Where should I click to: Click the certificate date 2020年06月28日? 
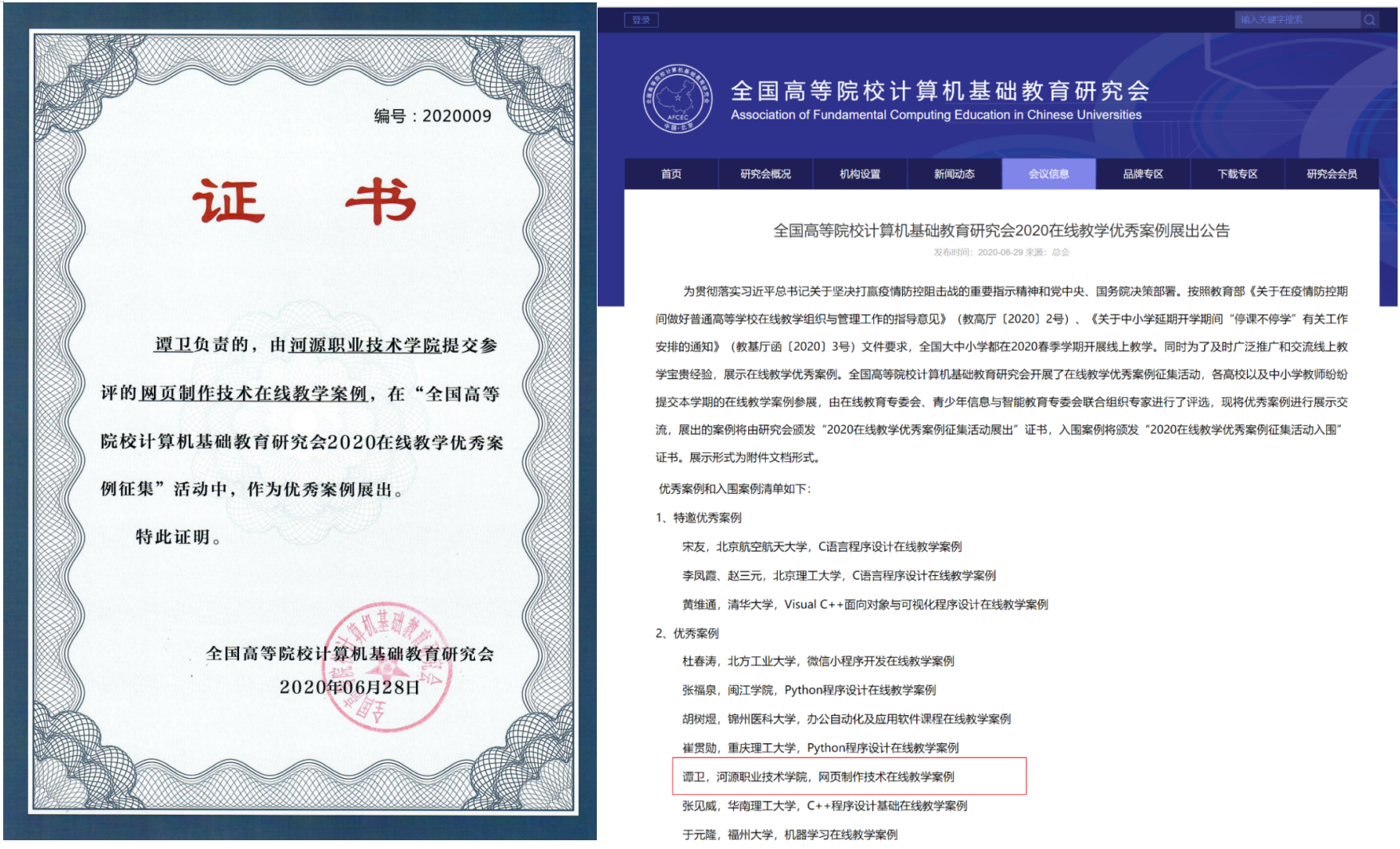pyautogui.click(x=349, y=687)
